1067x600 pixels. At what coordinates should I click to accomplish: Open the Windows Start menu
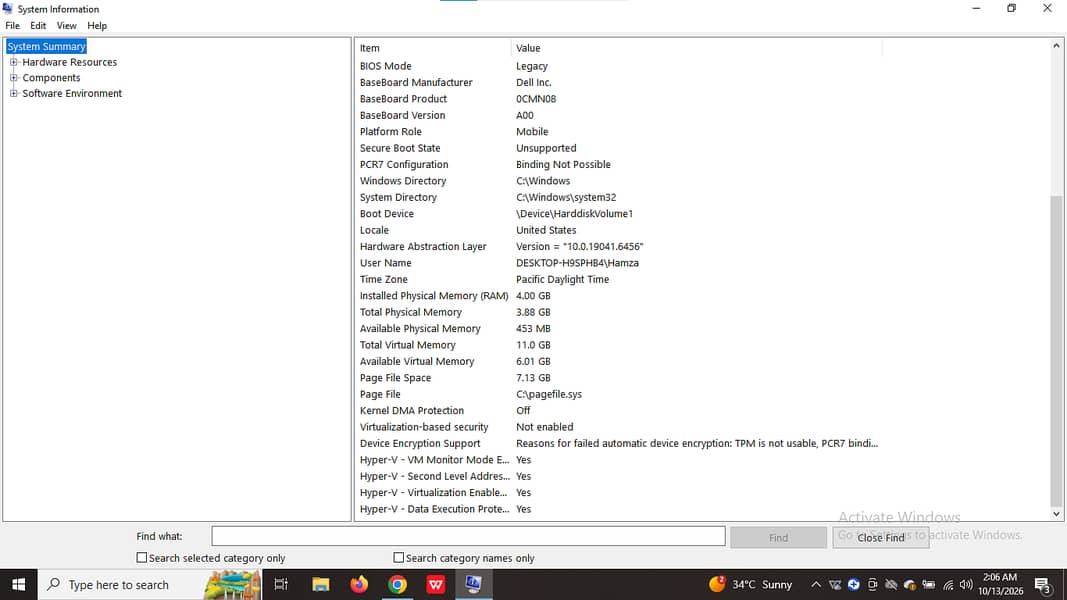click(18, 584)
